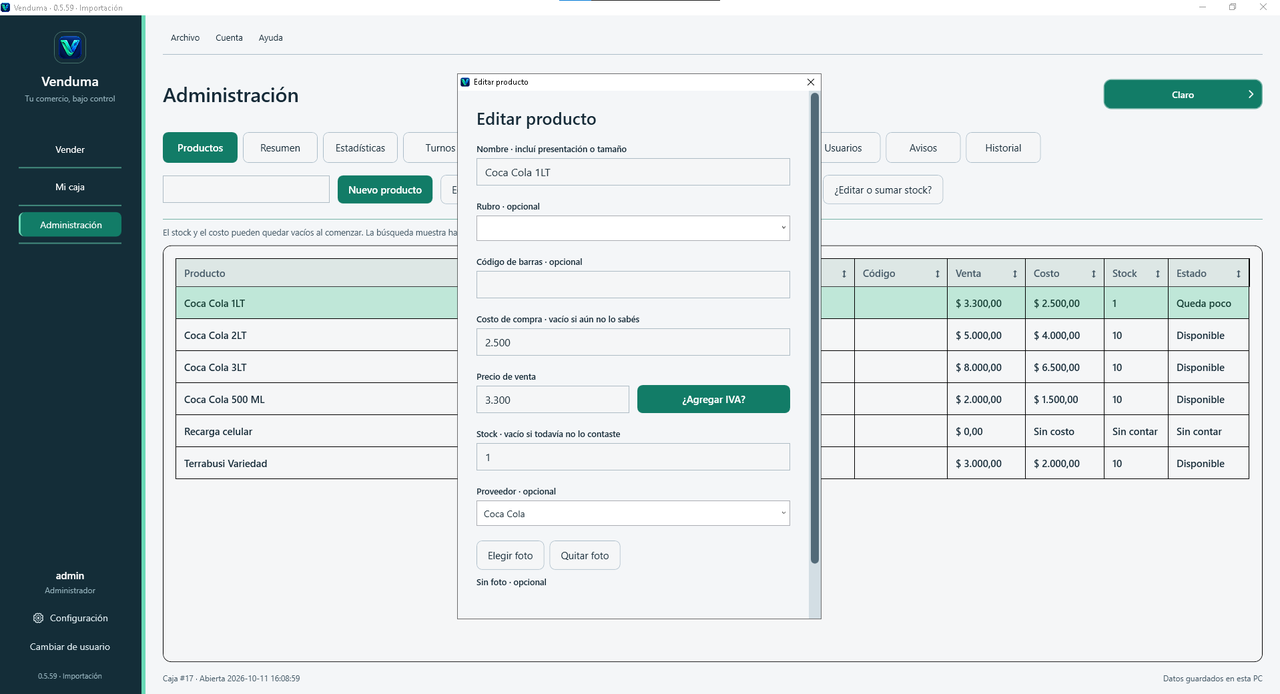Screen dimensions: 1280x694
Task: Select the Coca Cola 2LT row
Action: click(x=712, y=335)
